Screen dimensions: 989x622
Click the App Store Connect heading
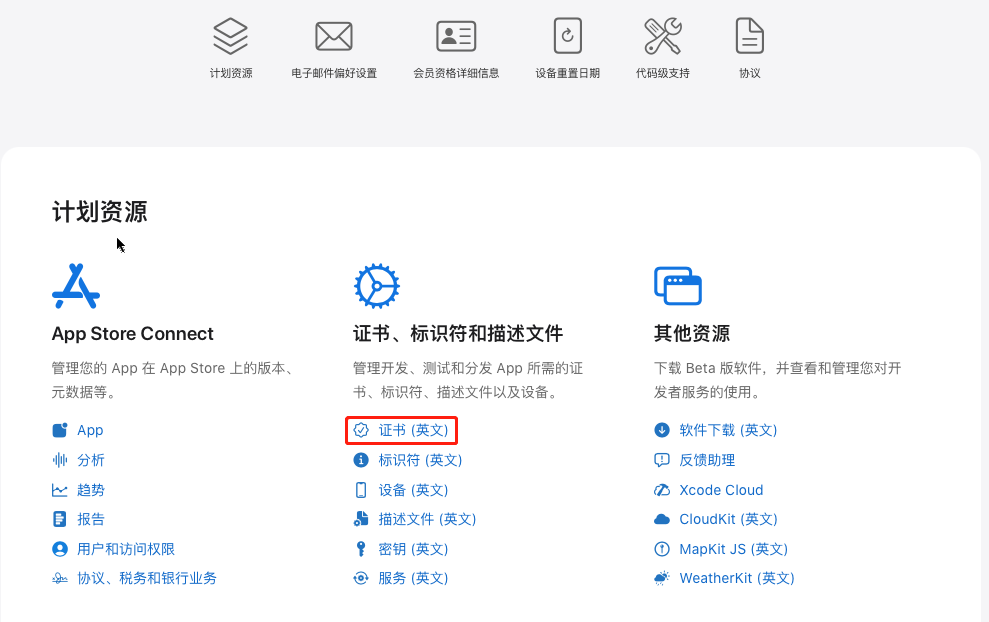(133, 334)
